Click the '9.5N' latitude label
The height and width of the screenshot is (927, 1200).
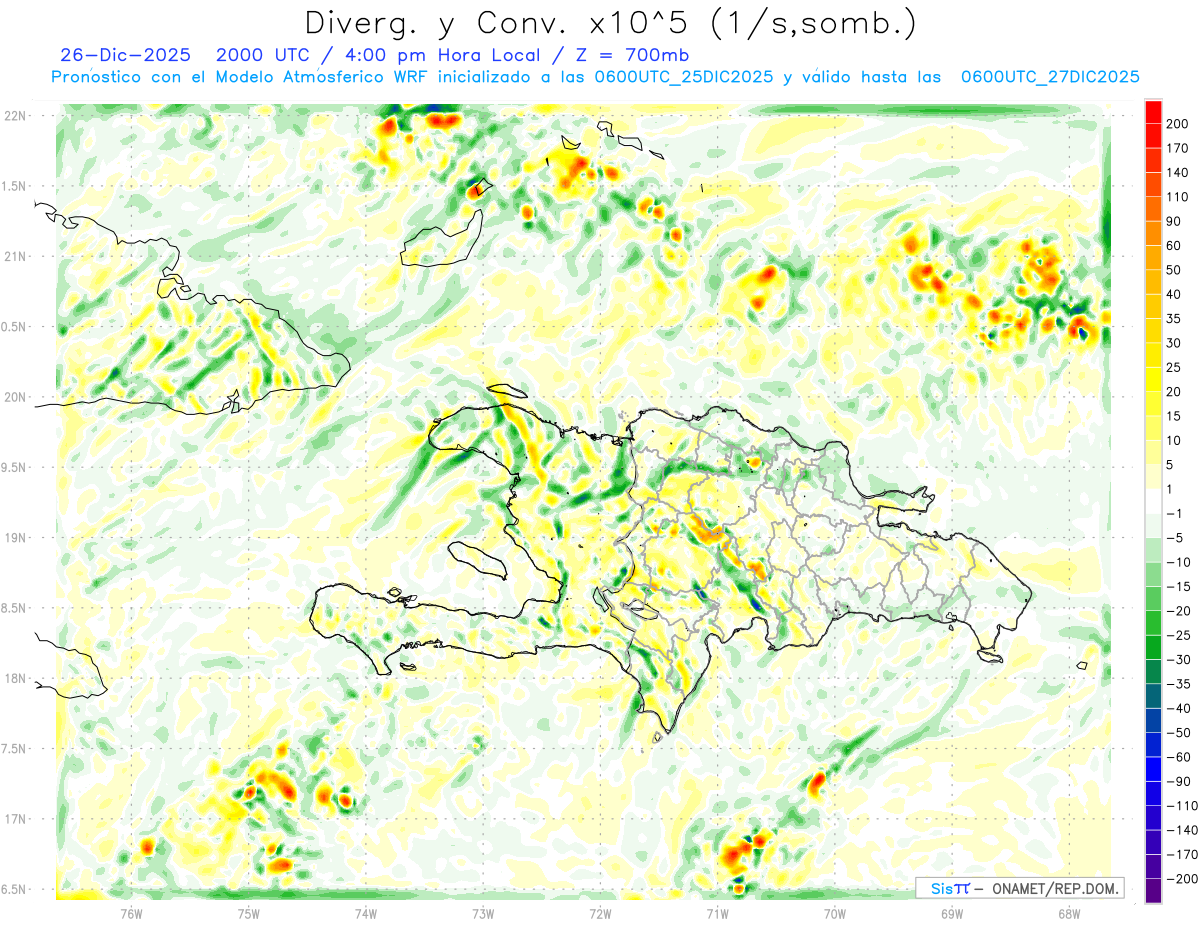click(14, 468)
